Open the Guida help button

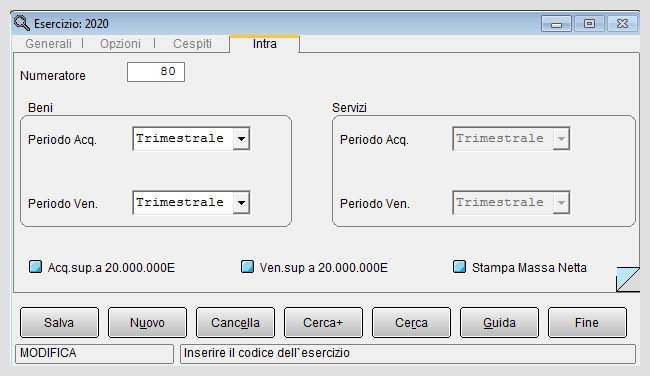point(500,323)
